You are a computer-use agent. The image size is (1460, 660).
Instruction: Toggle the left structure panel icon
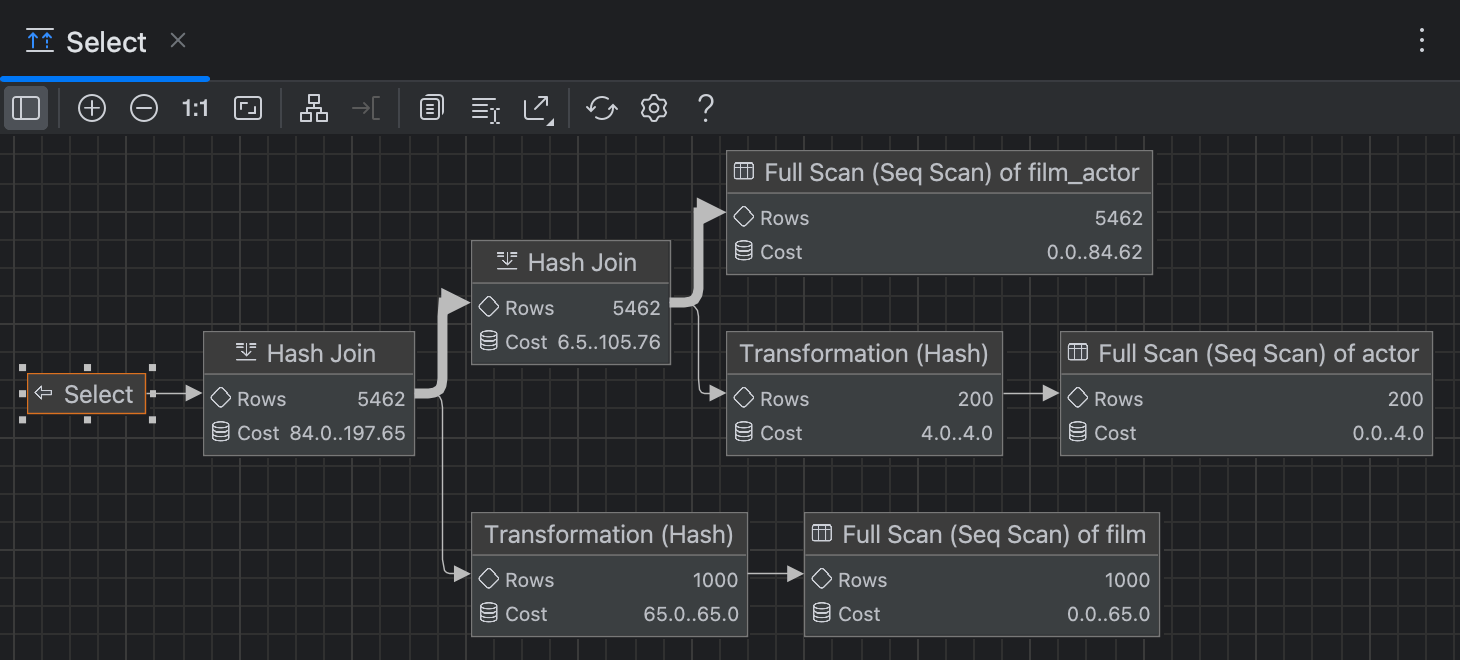26,108
